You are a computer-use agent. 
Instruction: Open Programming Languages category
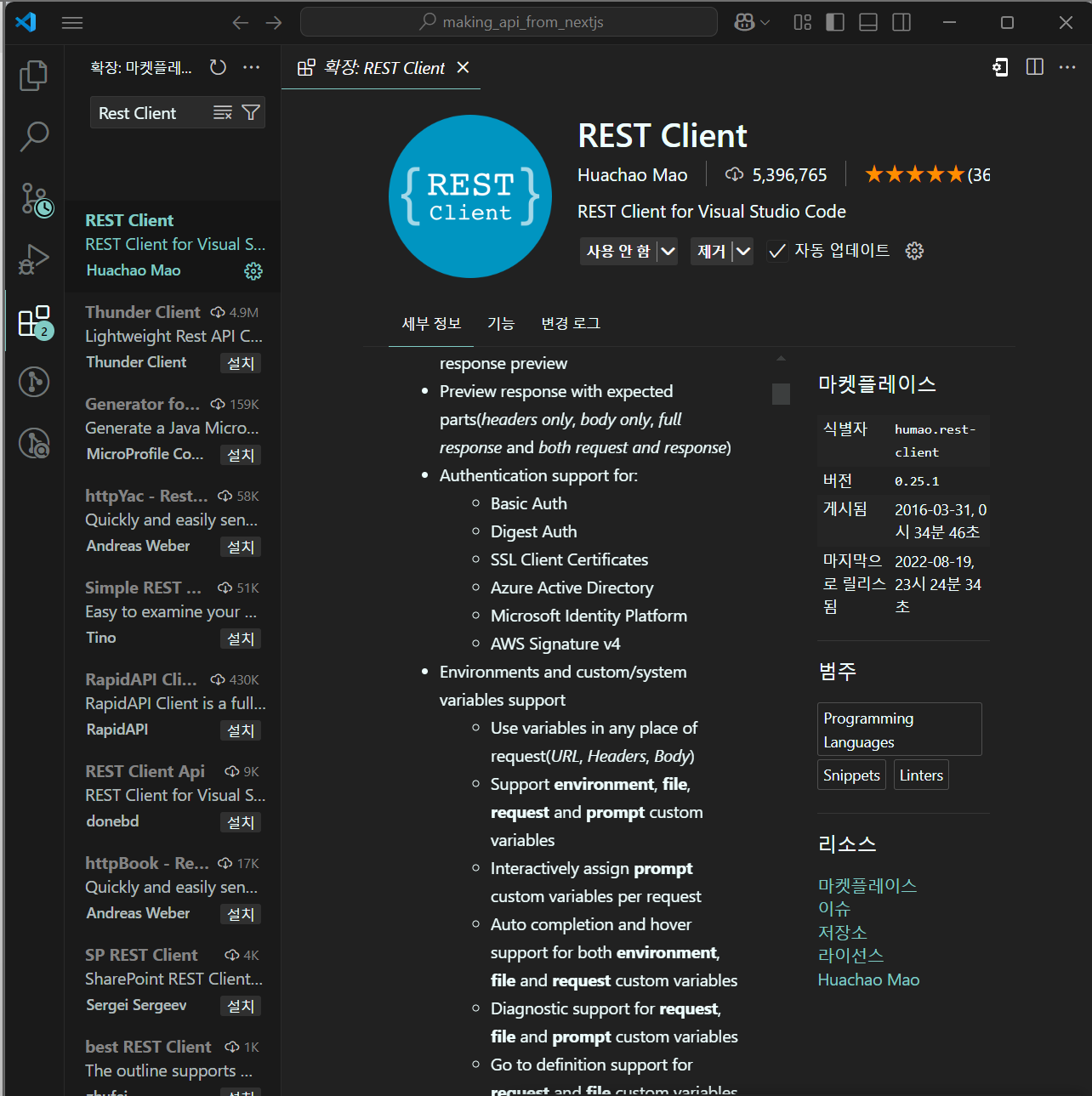click(900, 730)
